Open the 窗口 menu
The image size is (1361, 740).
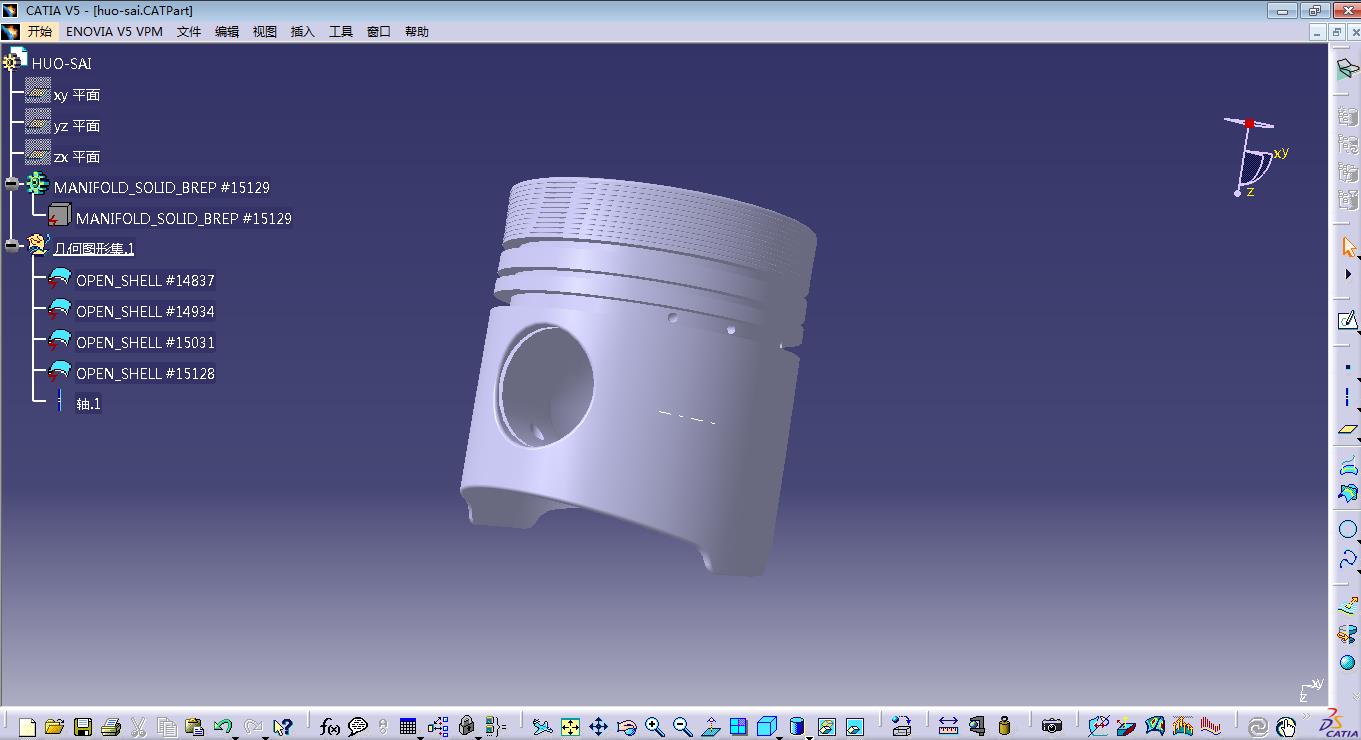[379, 31]
